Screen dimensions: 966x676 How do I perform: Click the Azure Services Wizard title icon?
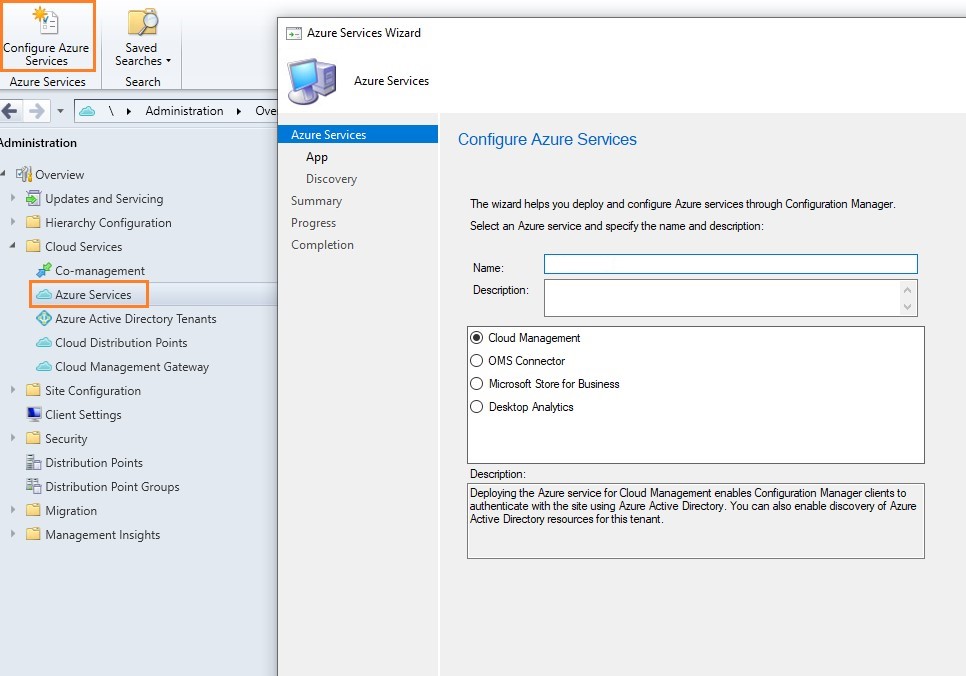pos(294,33)
